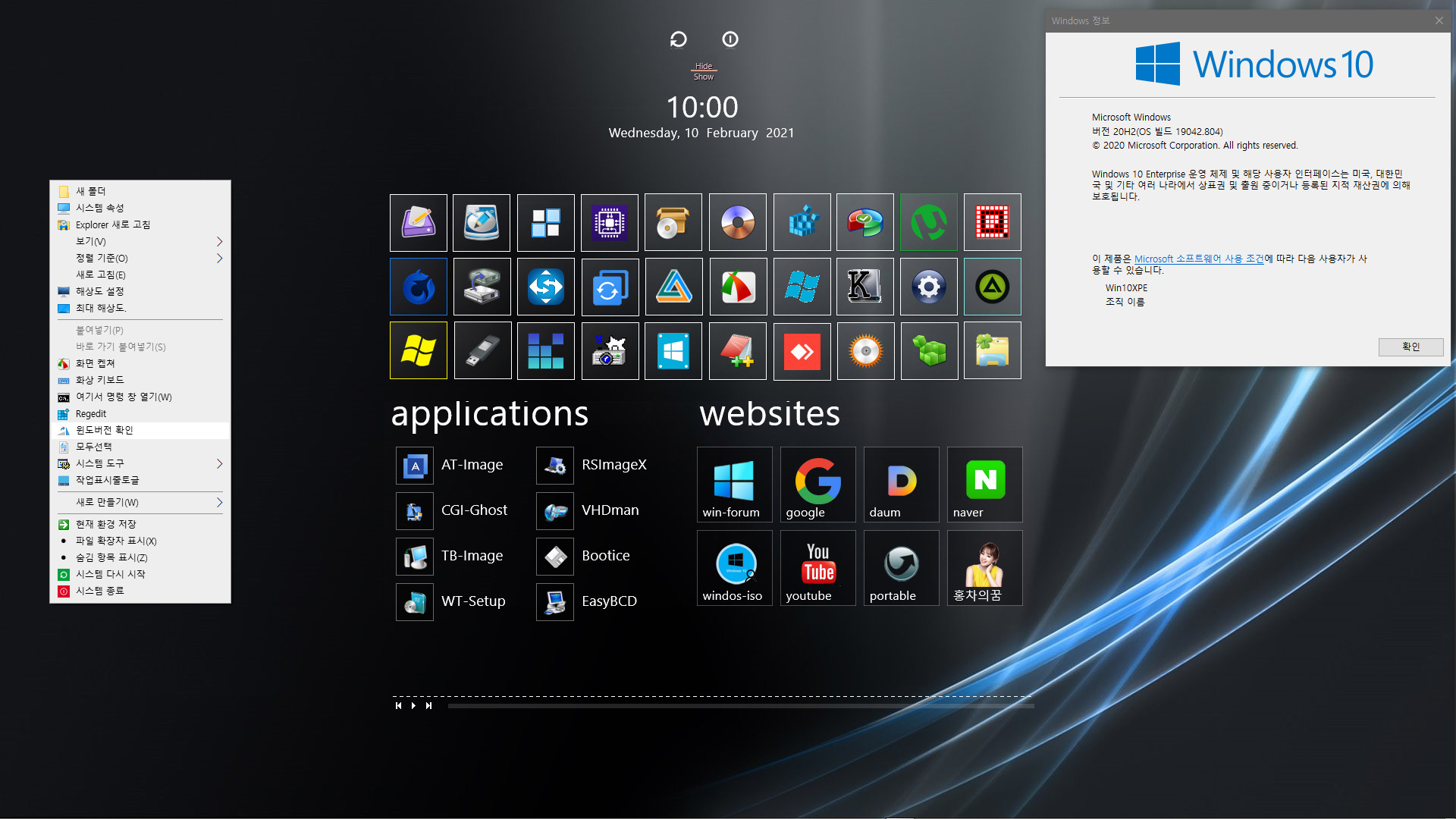Click 확인 in the Windows 정보 dialog
Screen dimensions: 1456x819
click(1410, 347)
